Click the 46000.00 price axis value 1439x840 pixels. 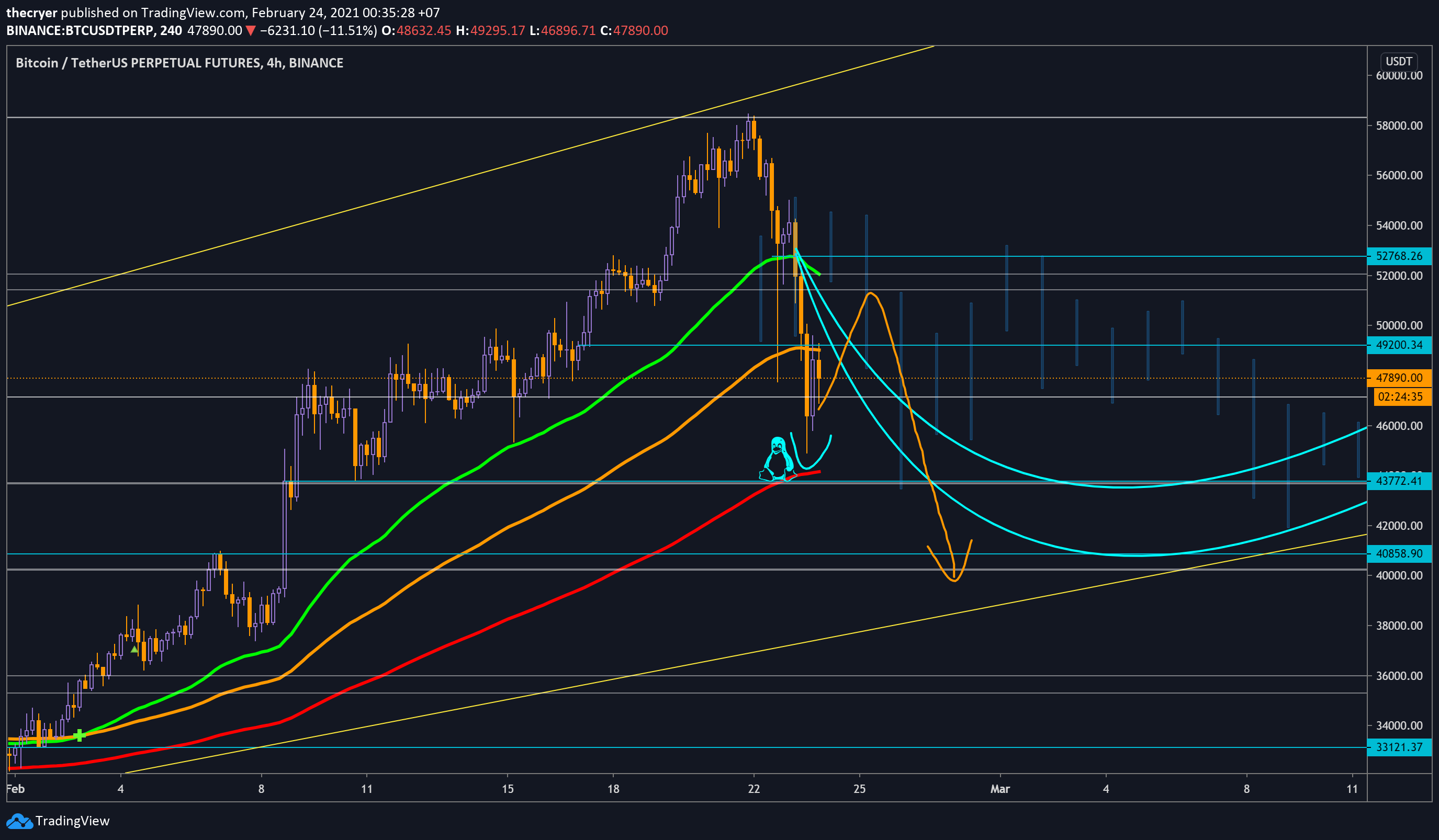(x=1399, y=426)
